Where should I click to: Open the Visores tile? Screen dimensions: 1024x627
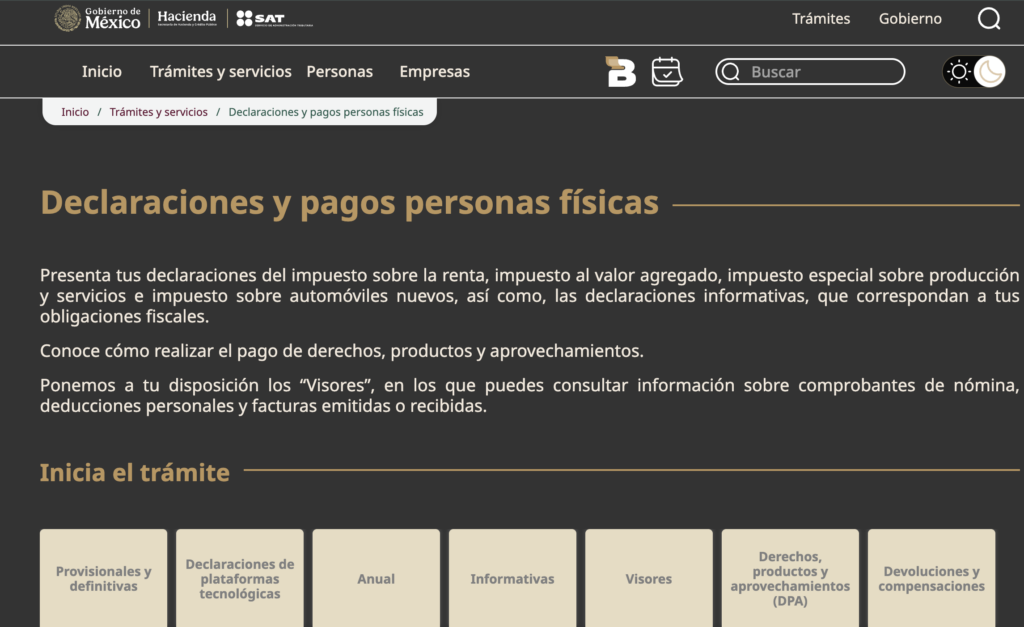tap(648, 578)
